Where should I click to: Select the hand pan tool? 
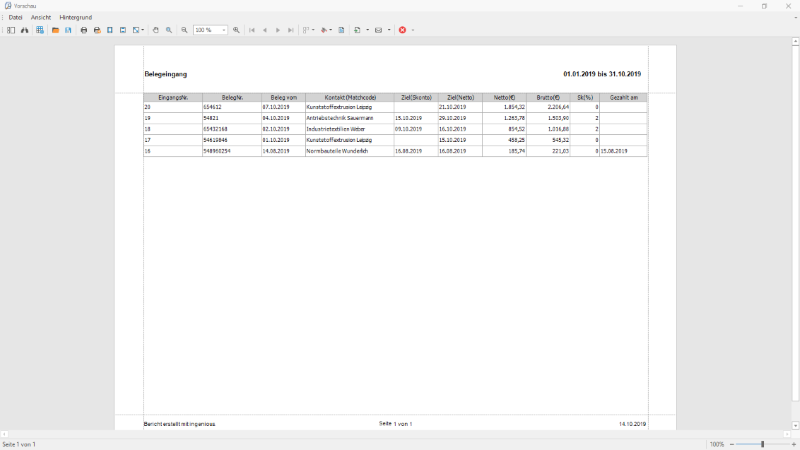click(x=156, y=30)
